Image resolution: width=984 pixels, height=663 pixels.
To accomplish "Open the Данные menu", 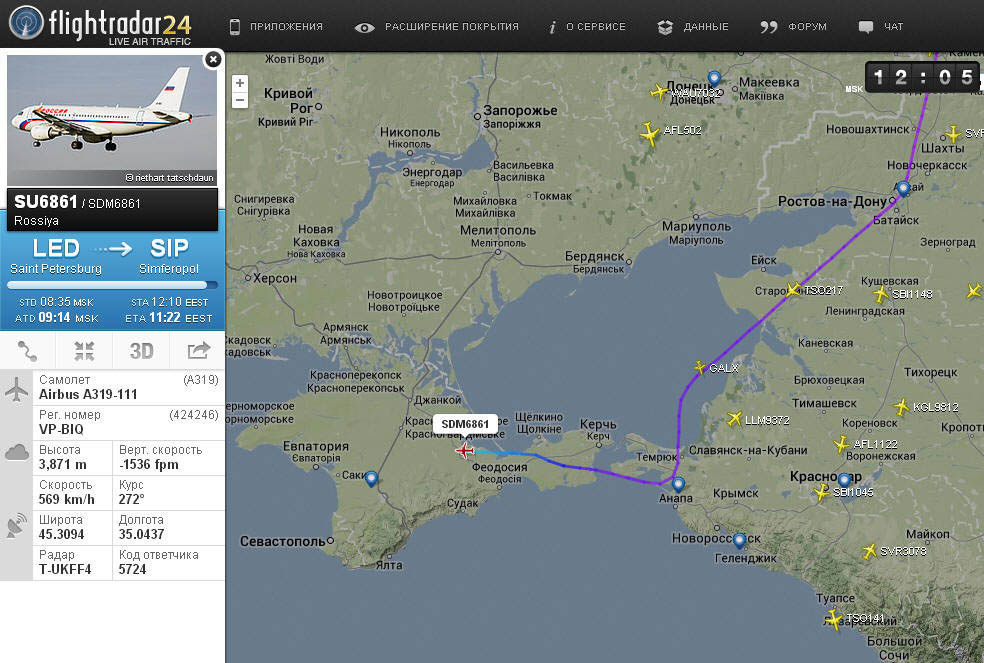I will [x=693, y=27].
